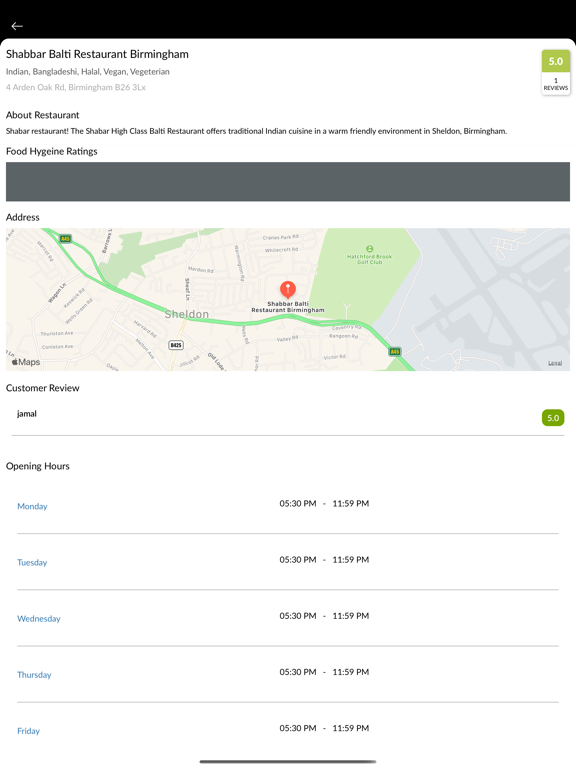Click the red map pin marker
Viewport: 576px width, 768px height.
click(x=288, y=289)
